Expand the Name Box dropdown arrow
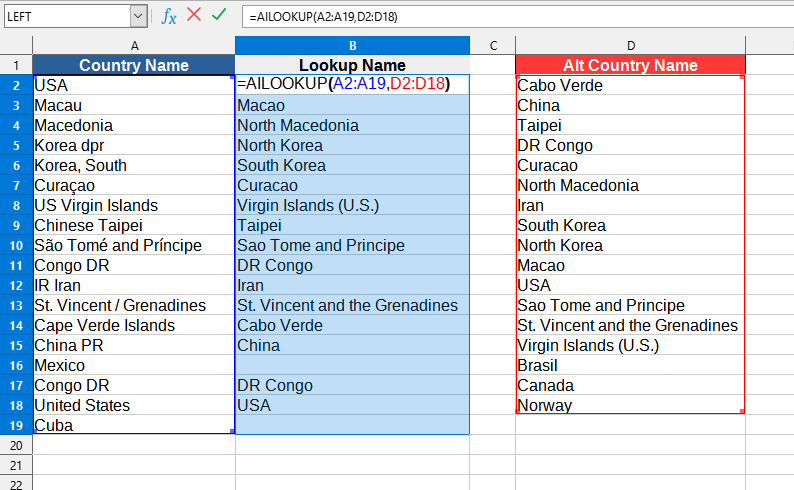 (x=137, y=16)
